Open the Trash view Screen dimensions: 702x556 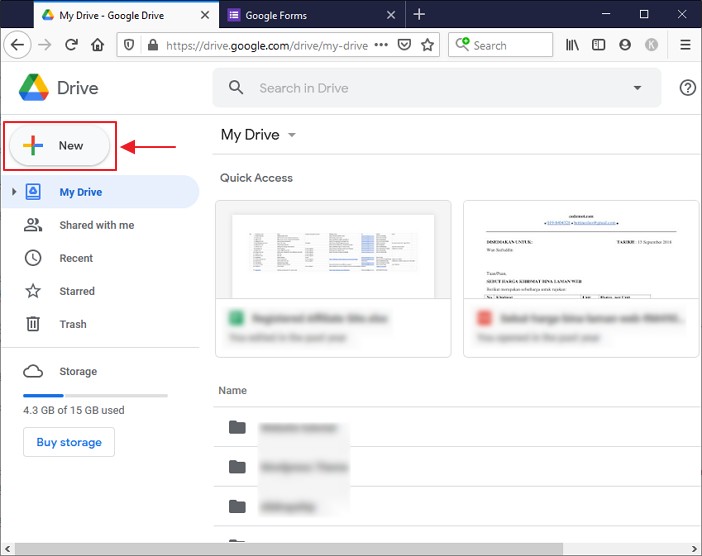click(x=73, y=324)
